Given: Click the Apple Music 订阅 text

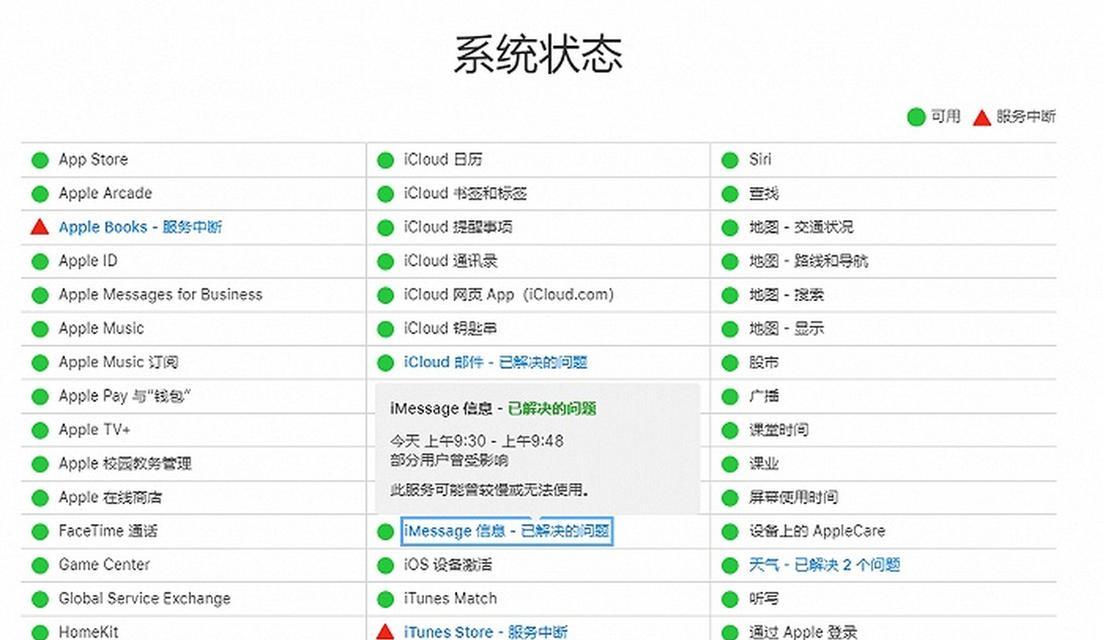Looking at the screenshot, I should click(x=118, y=362).
